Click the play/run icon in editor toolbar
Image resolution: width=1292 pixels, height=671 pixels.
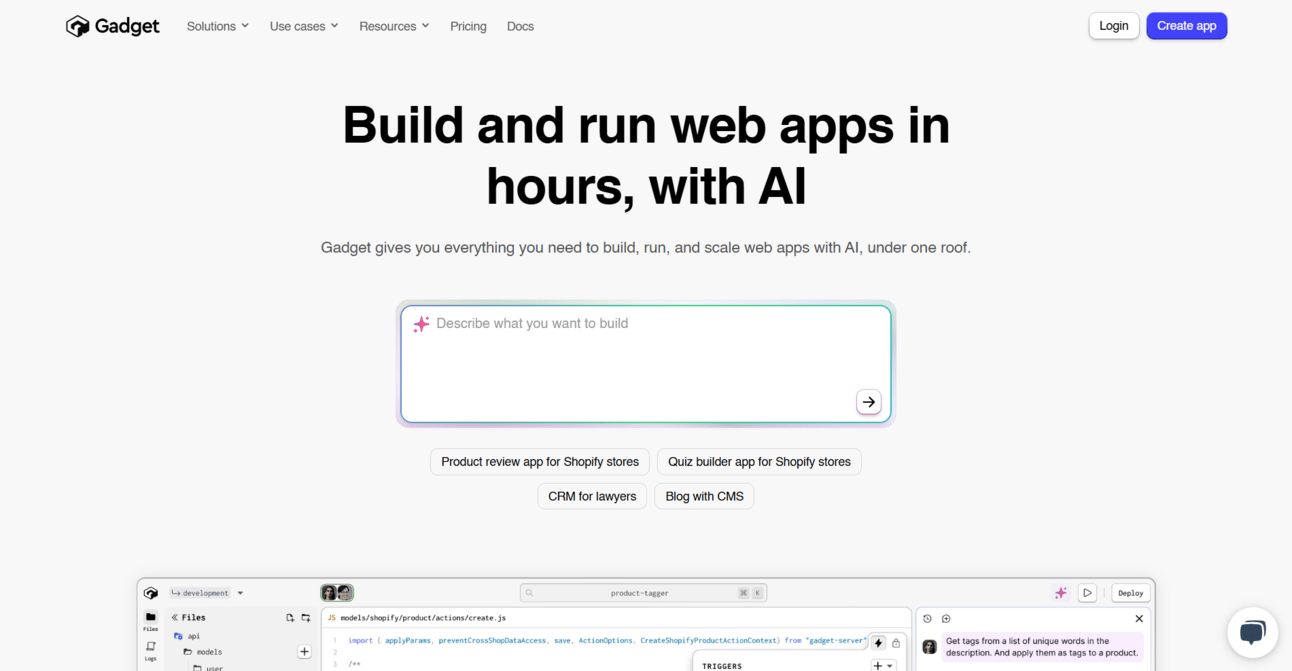pos(1088,593)
